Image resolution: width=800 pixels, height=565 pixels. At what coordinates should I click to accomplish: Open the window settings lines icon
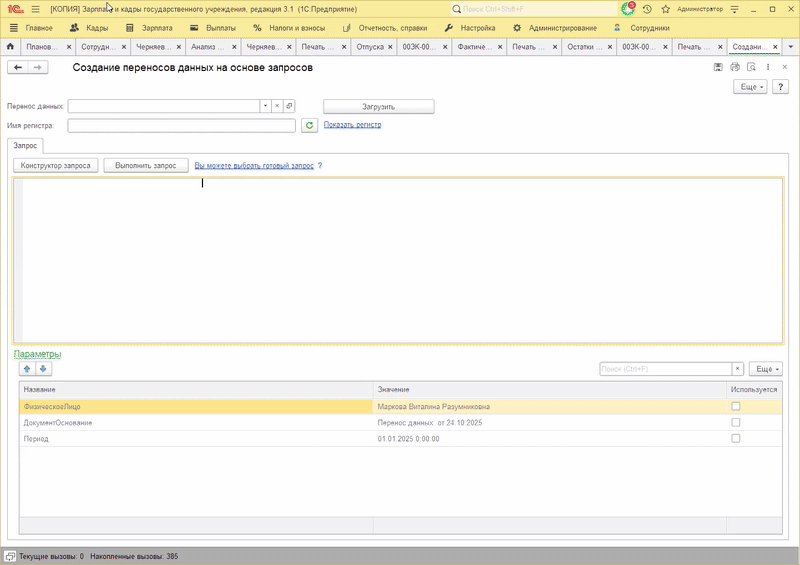pyautogui.click(x=735, y=9)
